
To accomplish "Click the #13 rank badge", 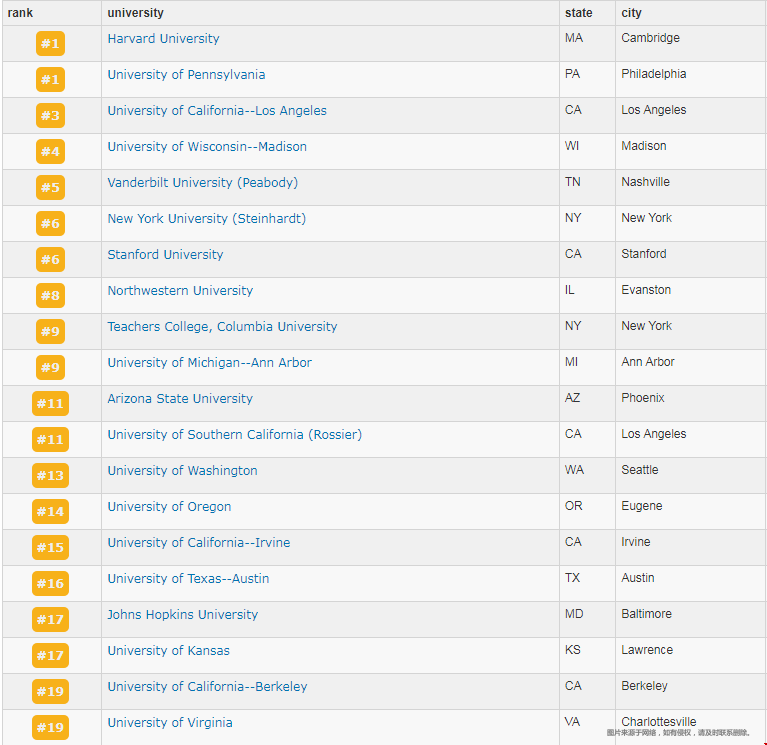I will click(x=50, y=475).
